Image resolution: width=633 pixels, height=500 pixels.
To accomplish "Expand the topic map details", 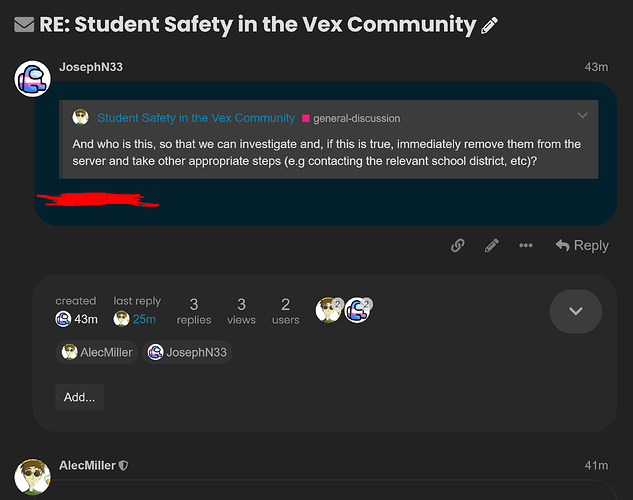I will click(575, 311).
